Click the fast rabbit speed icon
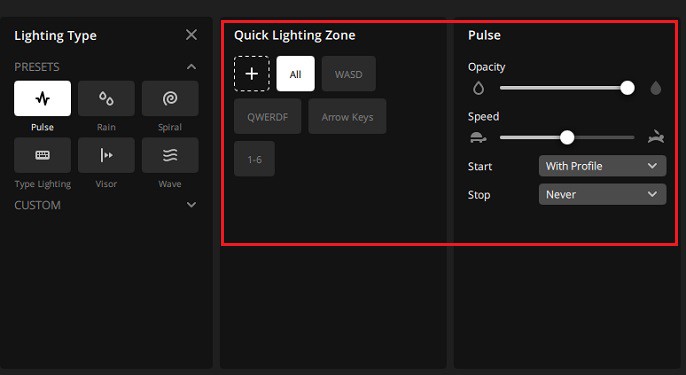Viewport: 686px width, 375px height. pyautogui.click(x=656, y=137)
